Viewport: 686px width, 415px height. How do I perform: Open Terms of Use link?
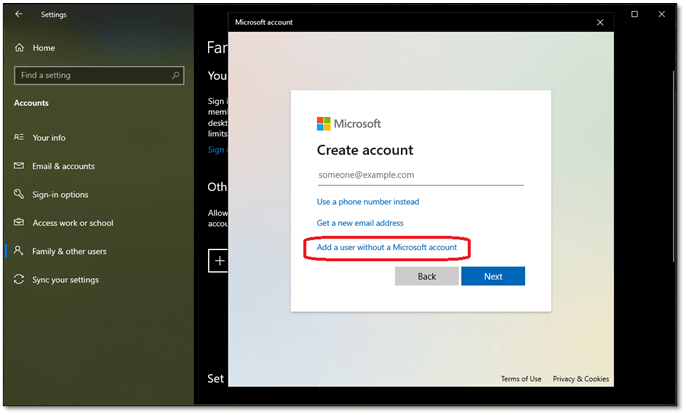[521, 379]
